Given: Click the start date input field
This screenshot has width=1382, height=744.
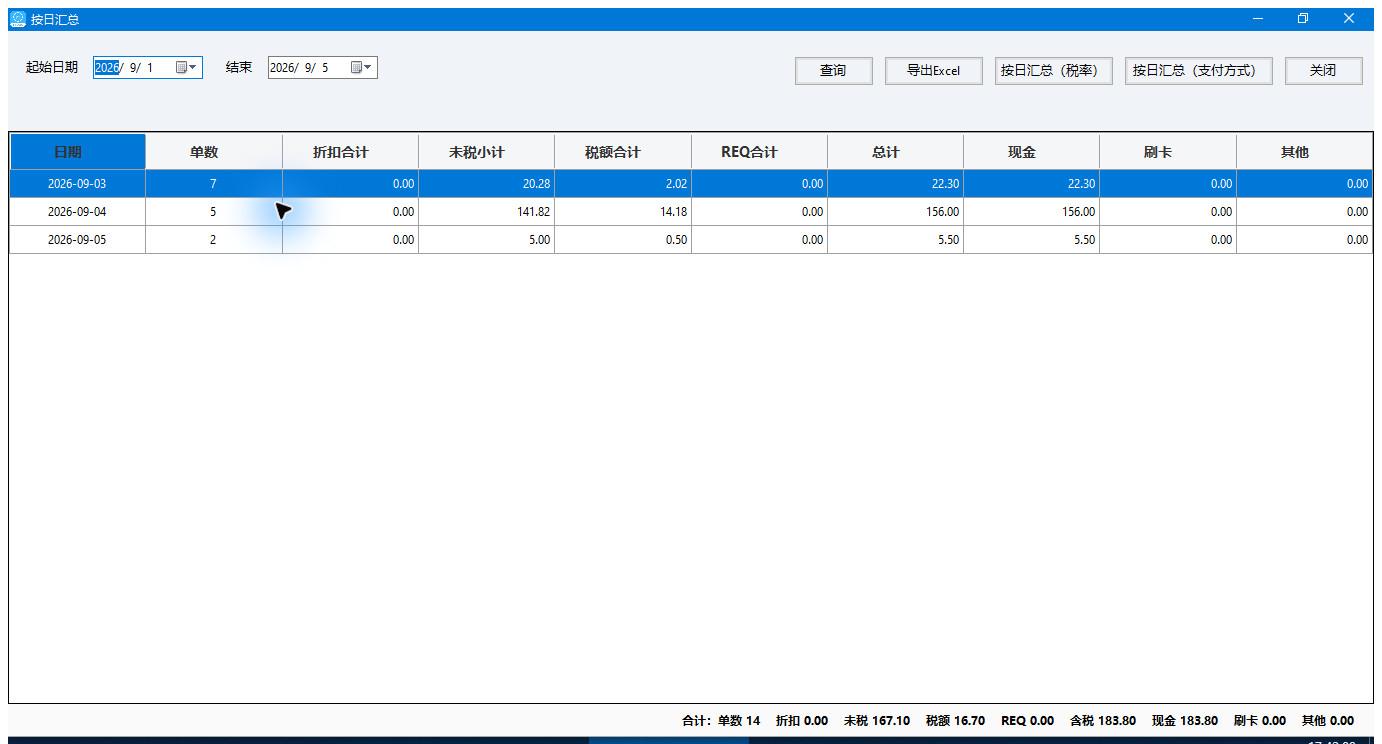Looking at the screenshot, I should coord(148,68).
